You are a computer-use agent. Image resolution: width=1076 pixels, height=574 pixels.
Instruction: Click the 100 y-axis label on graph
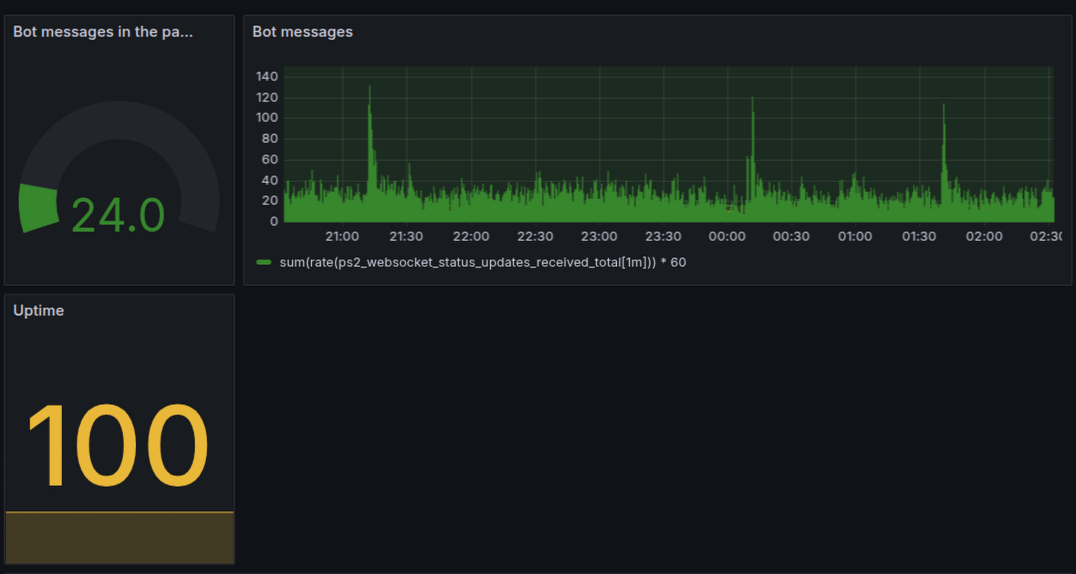click(x=267, y=118)
